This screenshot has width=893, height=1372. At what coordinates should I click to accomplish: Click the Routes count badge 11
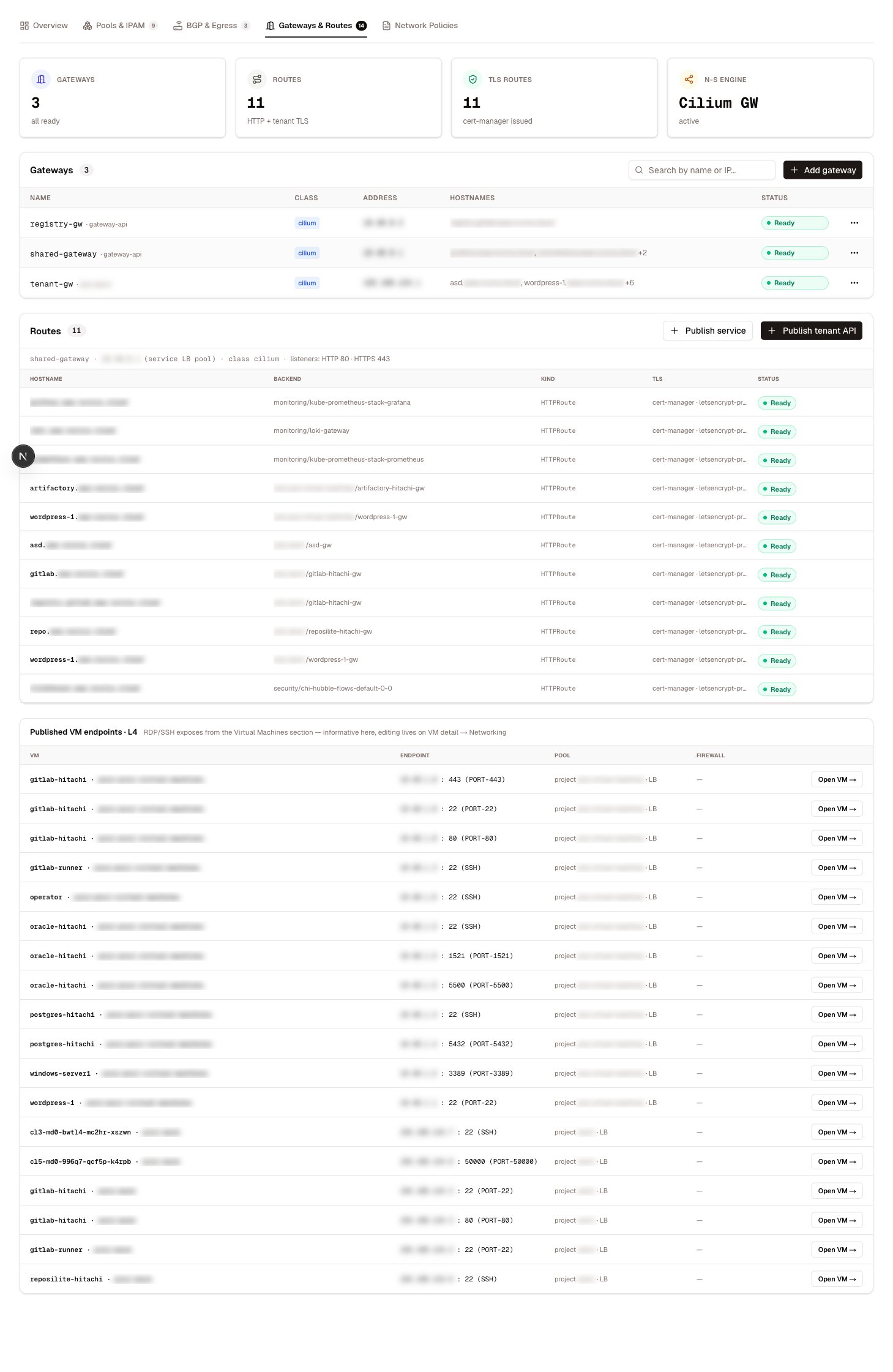[77, 331]
